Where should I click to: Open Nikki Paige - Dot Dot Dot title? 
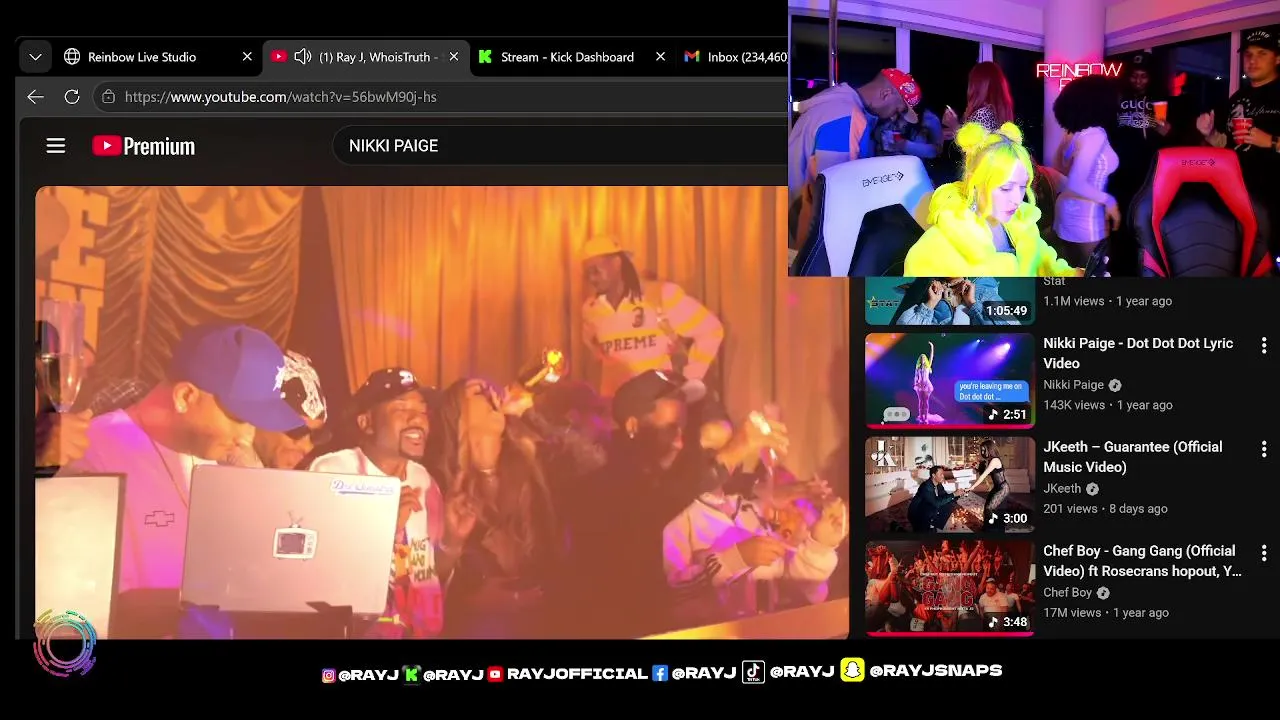coord(1138,353)
